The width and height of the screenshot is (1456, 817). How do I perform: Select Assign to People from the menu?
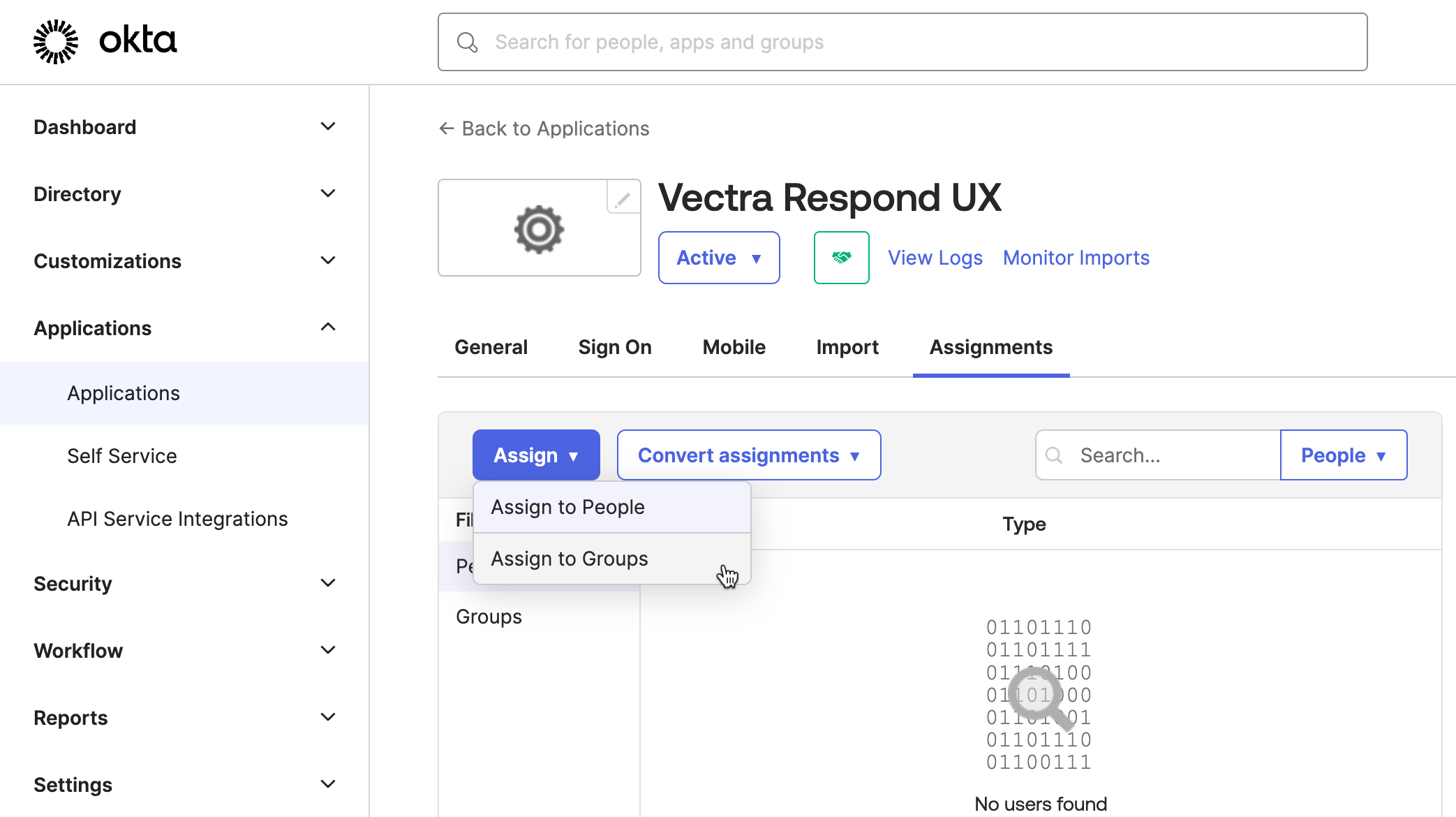(567, 506)
